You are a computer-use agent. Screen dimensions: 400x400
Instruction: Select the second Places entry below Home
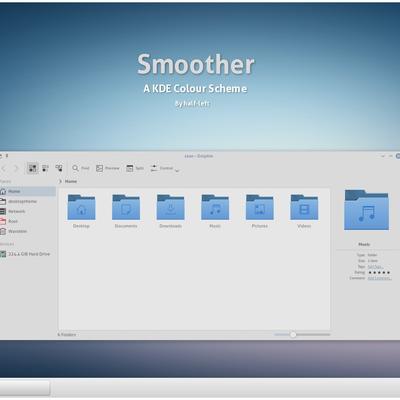[28, 201]
